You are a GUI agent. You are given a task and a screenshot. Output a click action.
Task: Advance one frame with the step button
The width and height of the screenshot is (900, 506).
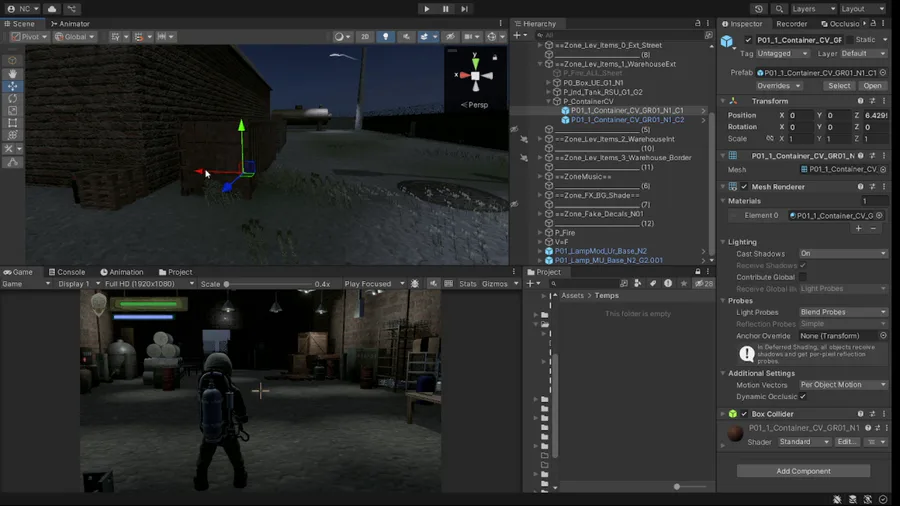coord(464,9)
